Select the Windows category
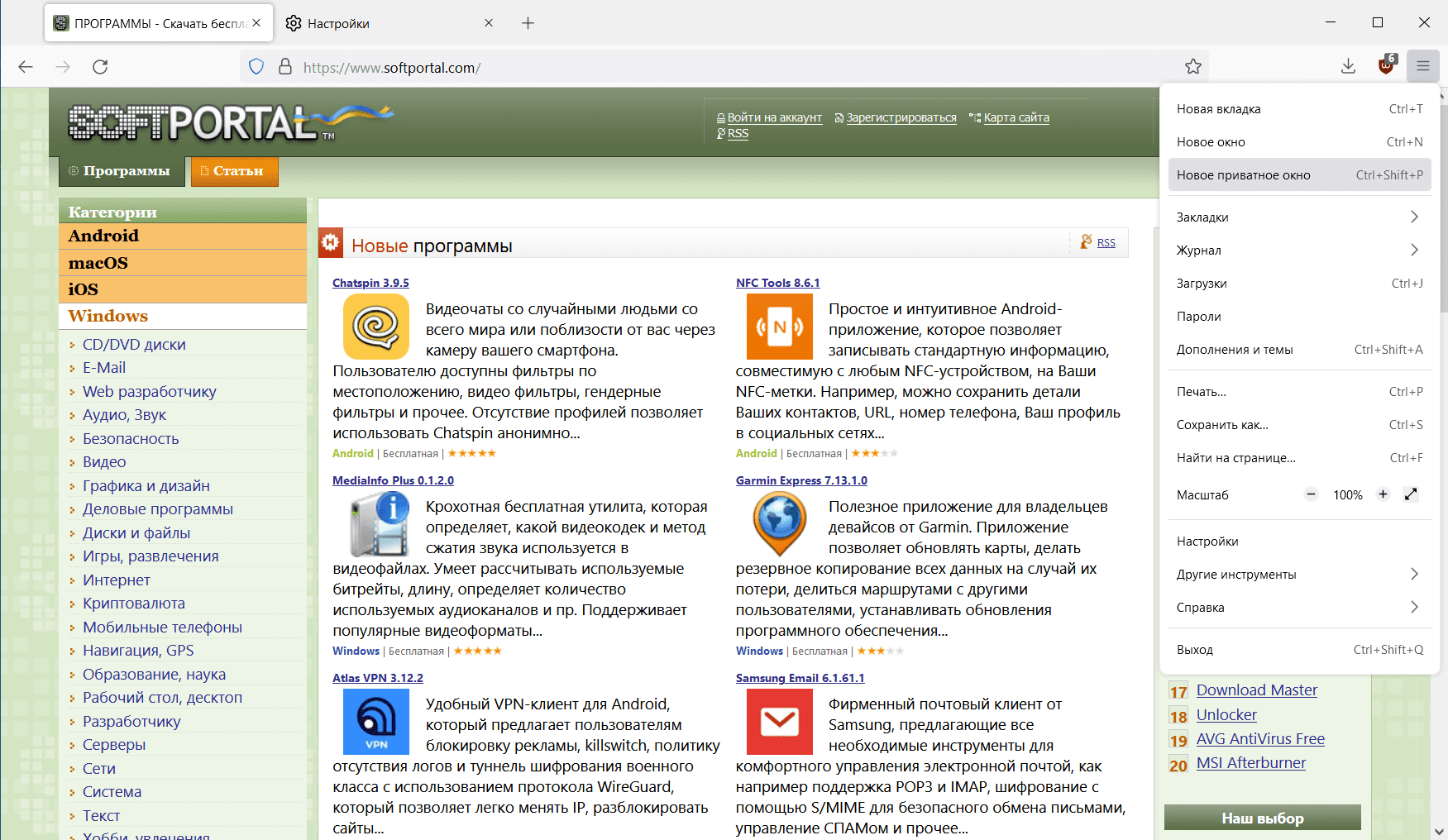The image size is (1448, 840). tap(183, 316)
